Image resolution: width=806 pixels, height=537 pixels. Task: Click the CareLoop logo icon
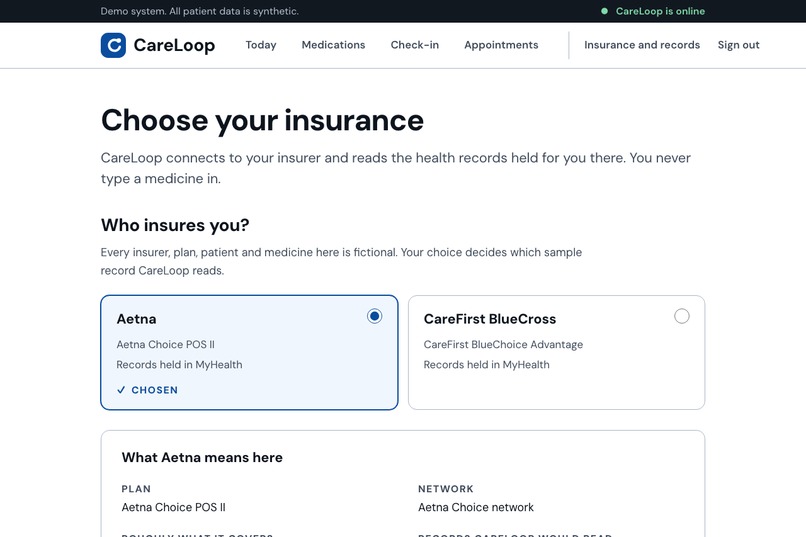[113, 45]
